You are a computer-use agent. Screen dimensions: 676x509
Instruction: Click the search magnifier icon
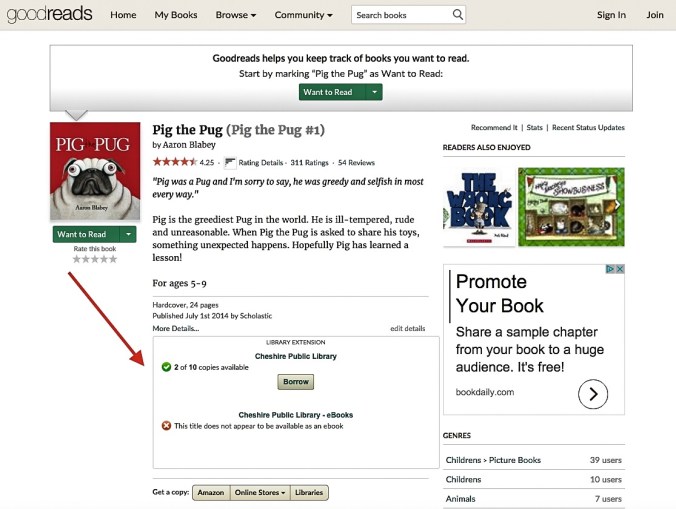click(457, 15)
